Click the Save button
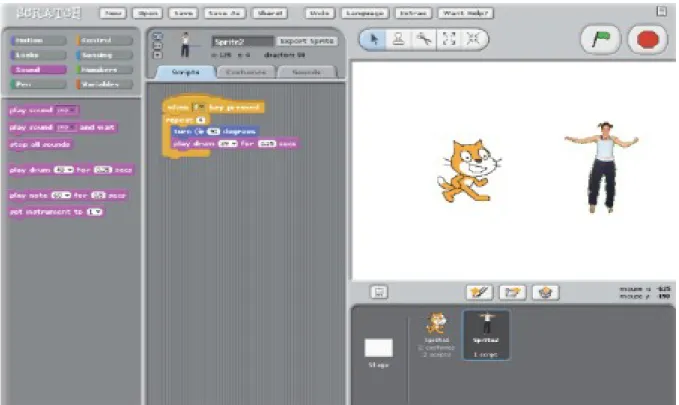This screenshot has height=405, width=679. click(x=183, y=13)
